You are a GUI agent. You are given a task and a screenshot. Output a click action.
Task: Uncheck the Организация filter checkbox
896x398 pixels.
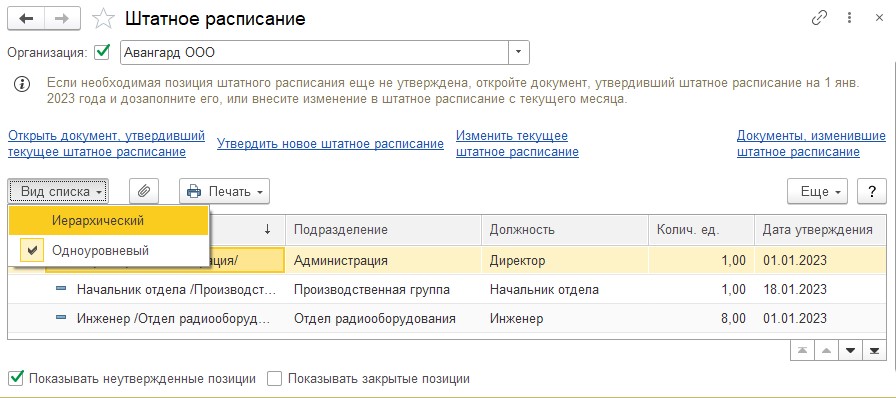pos(102,53)
